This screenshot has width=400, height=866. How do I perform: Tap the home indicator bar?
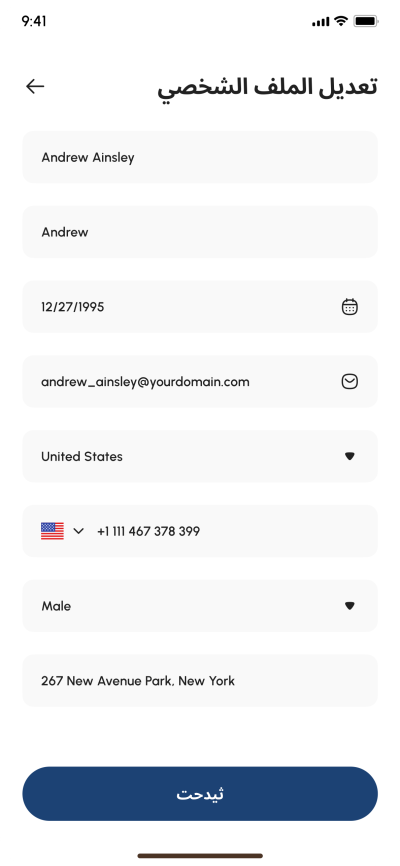200,856
